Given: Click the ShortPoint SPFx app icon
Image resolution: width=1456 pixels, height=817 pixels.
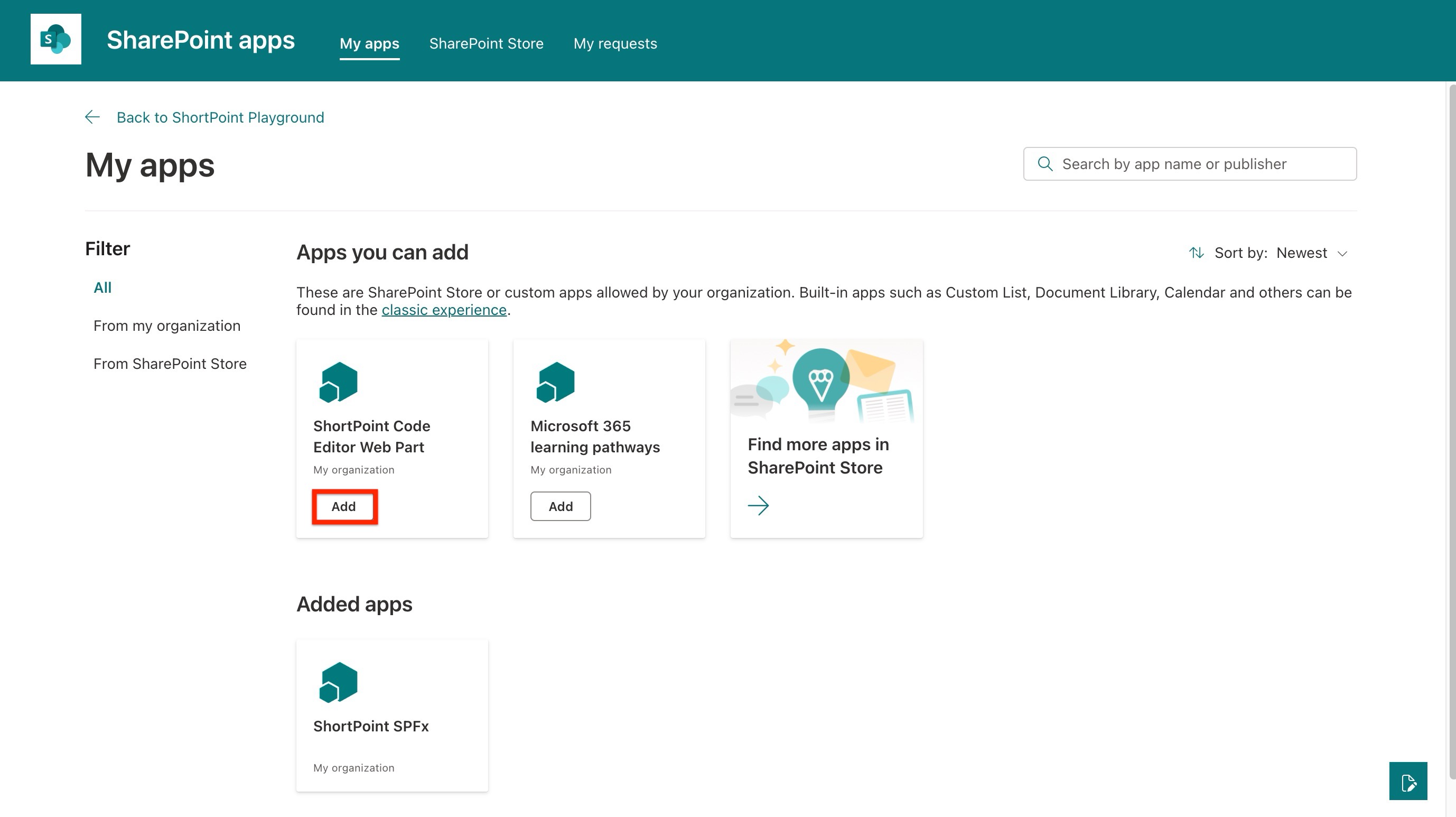Looking at the screenshot, I should (338, 682).
